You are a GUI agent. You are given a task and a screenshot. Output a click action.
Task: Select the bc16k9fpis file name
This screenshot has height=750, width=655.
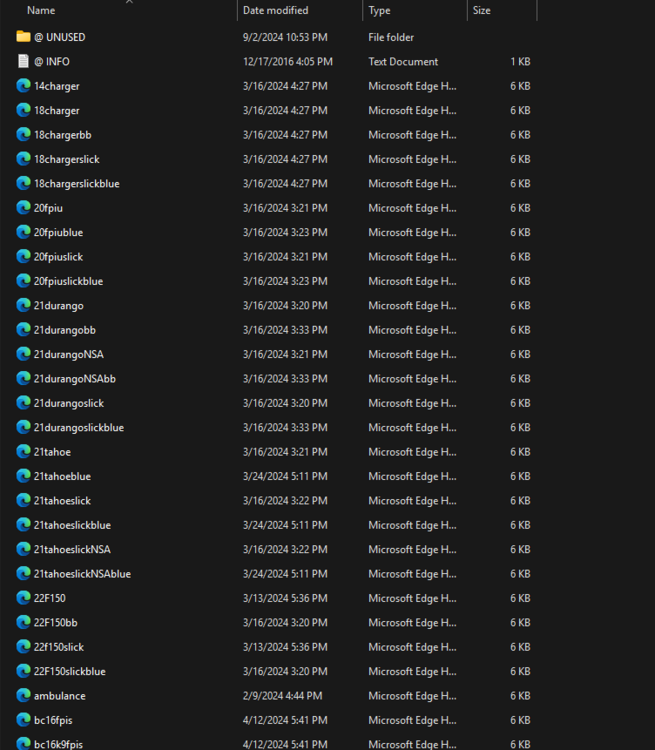58,744
